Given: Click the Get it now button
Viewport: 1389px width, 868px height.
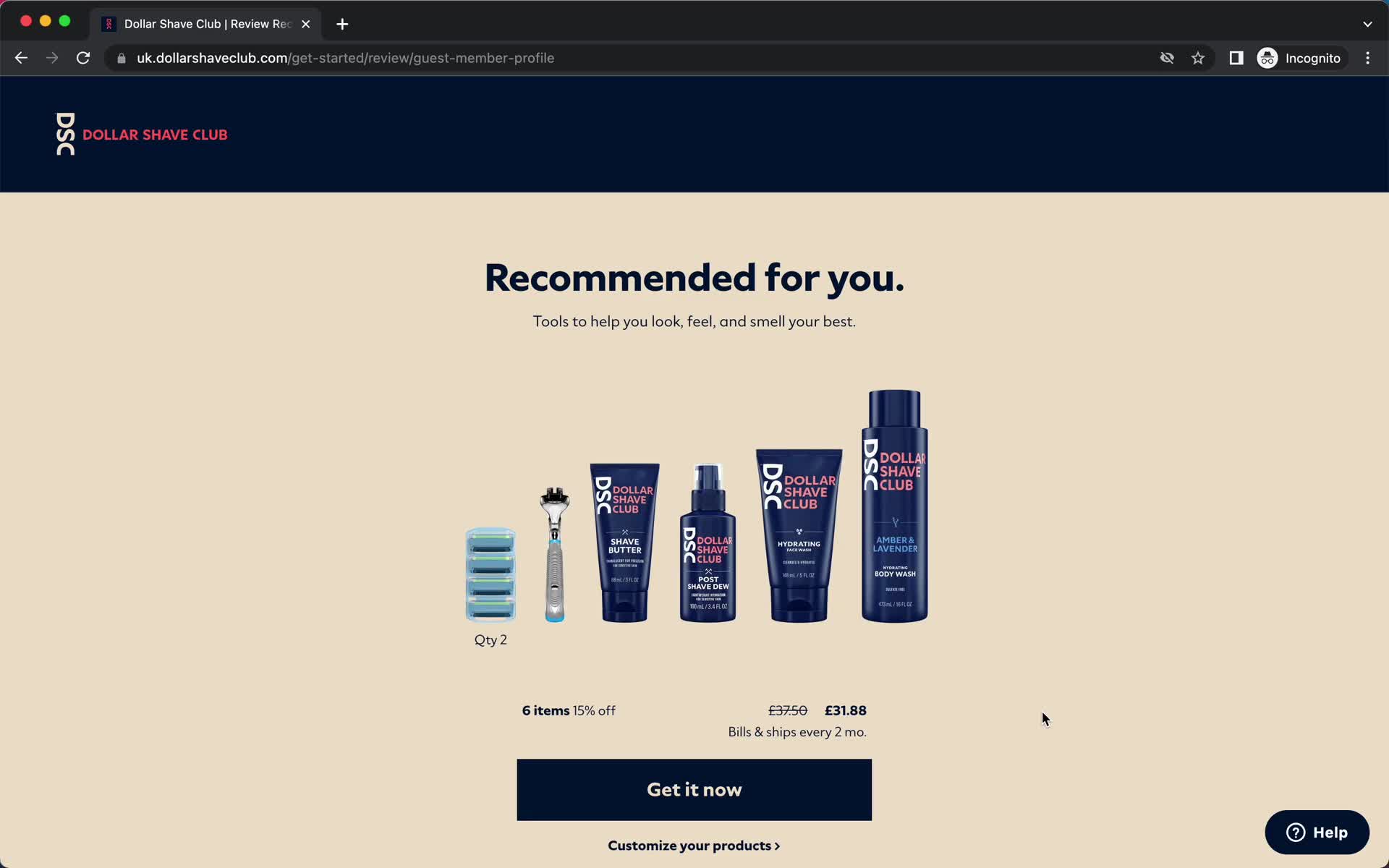Looking at the screenshot, I should [x=694, y=789].
